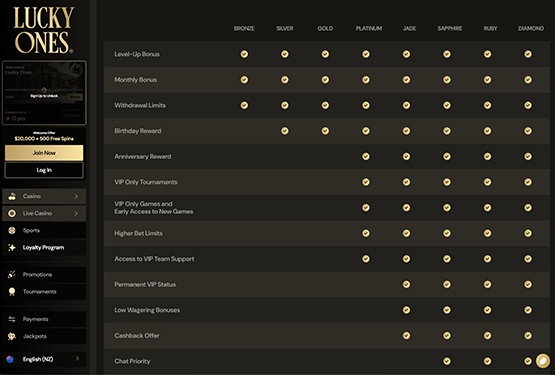The height and width of the screenshot is (375, 555).
Task: Click Ruby check for Cashback Offer
Action: coord(487,335)
